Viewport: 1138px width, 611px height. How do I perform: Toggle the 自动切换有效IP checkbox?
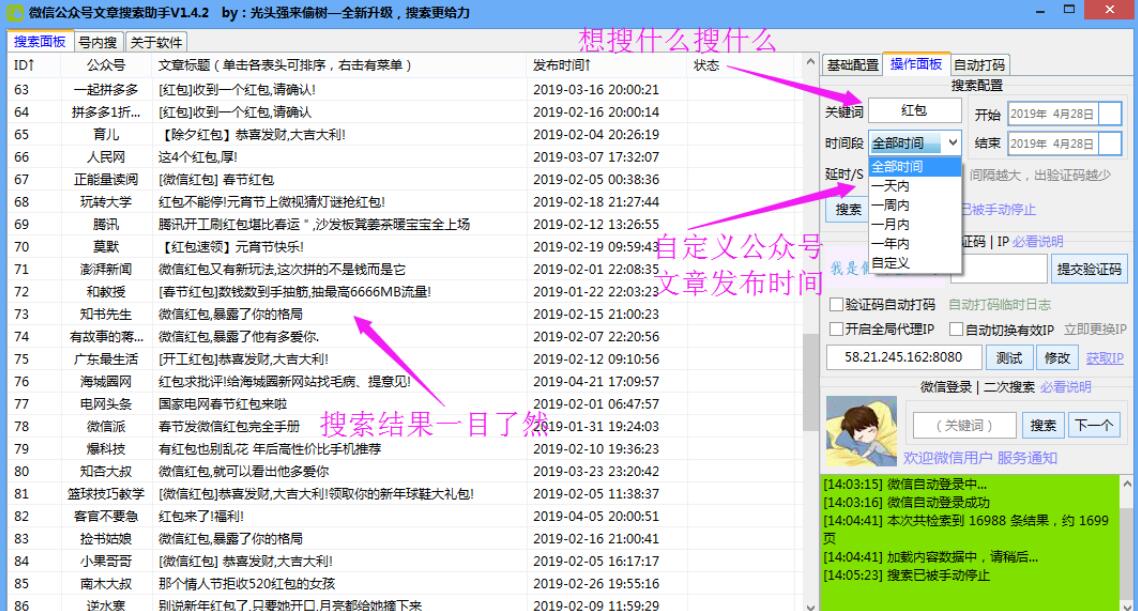[957, 329]
